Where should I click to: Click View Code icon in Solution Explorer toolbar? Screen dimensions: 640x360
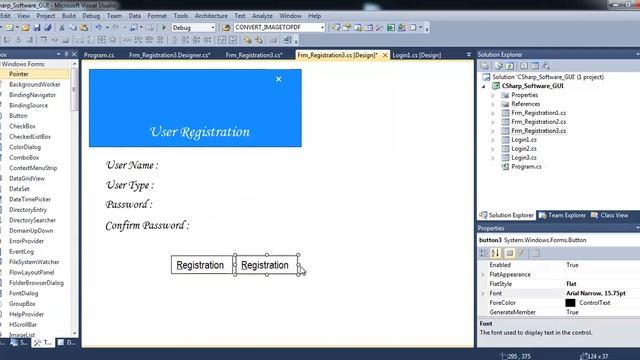[x=524, y=66]
